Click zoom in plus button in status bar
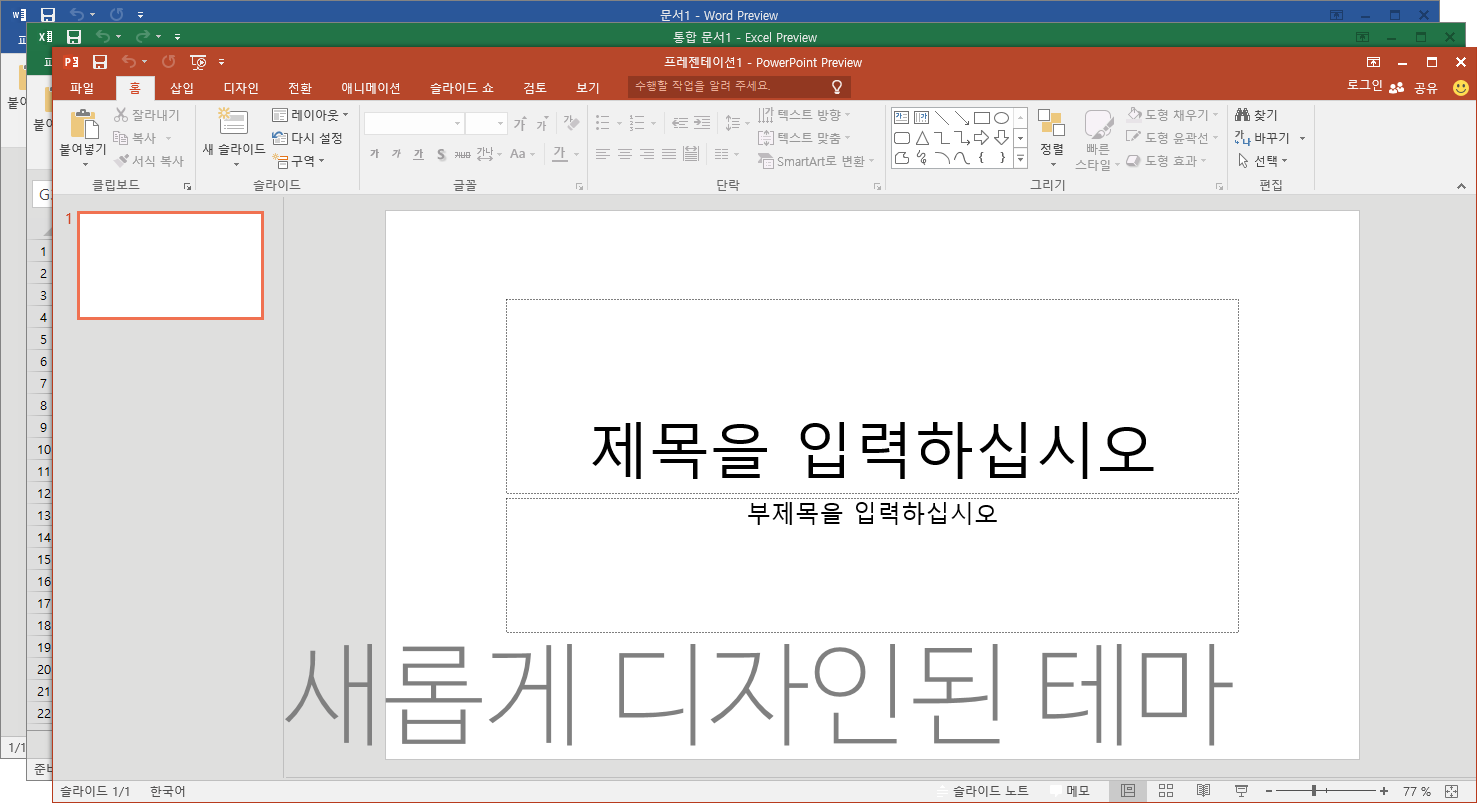This screenshot has width=1477, height=803. pyautogui.click(x=1384, y=791)
